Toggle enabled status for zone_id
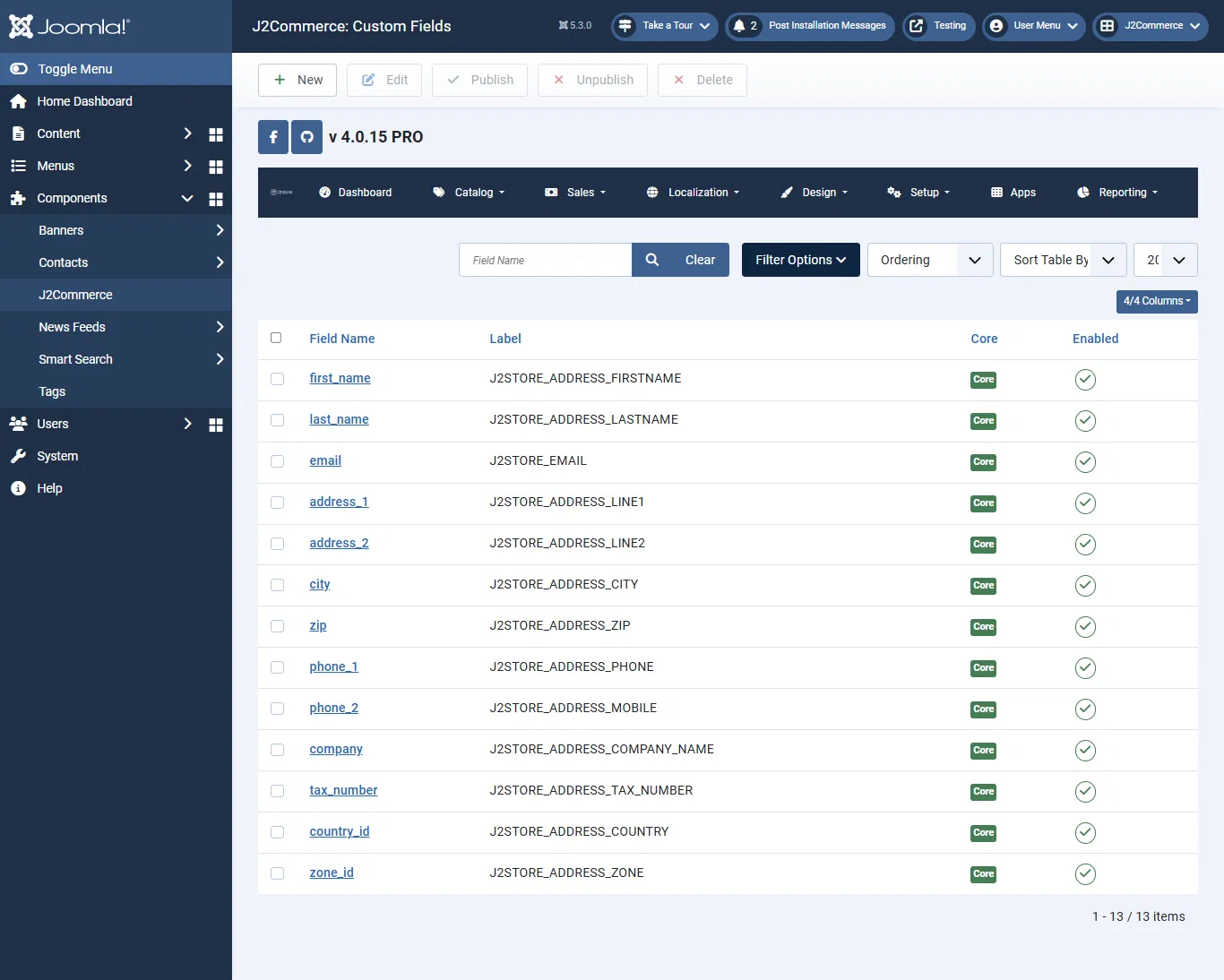The width and height of the screenshot is (1224, 980). pos(1085,874)
